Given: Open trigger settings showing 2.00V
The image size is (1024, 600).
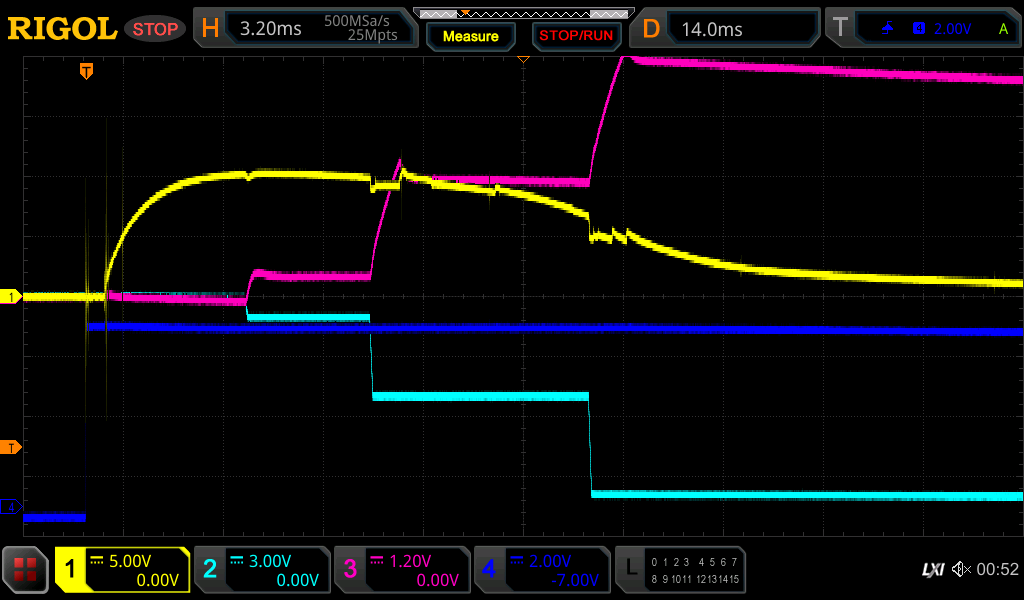Looking at the screenshot, I should click(935, 29).
